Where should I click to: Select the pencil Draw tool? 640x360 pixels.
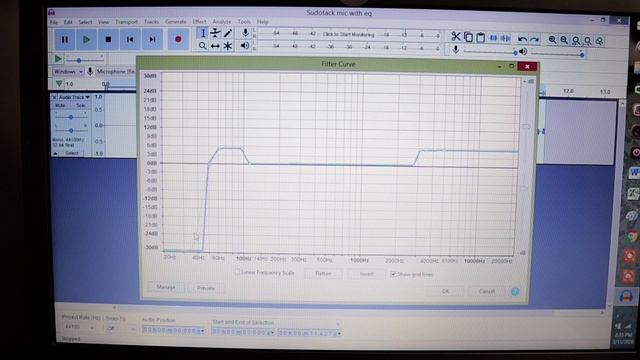pyautogui.click(x=228, y=33)
